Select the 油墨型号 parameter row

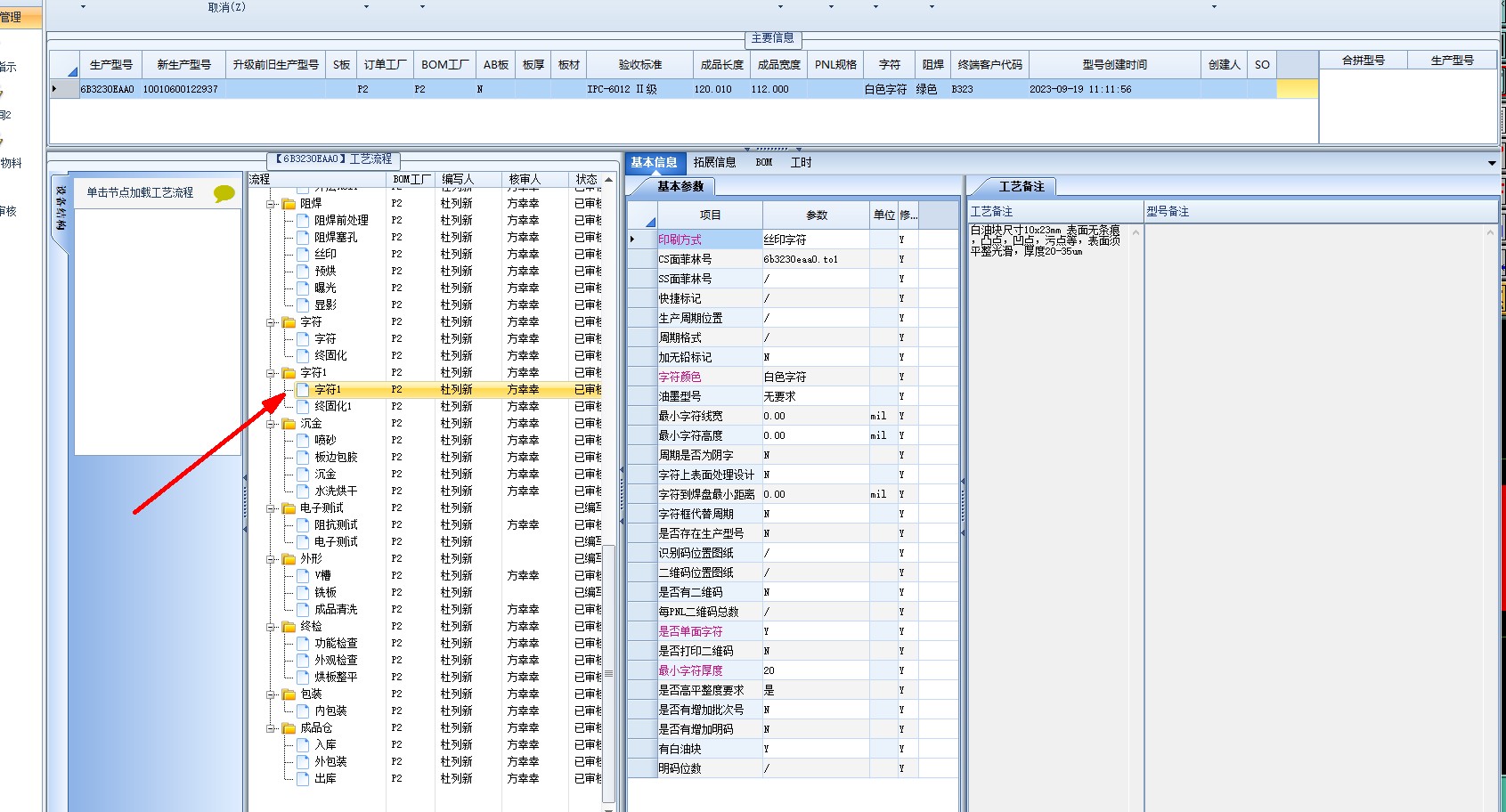pos(793,396)
